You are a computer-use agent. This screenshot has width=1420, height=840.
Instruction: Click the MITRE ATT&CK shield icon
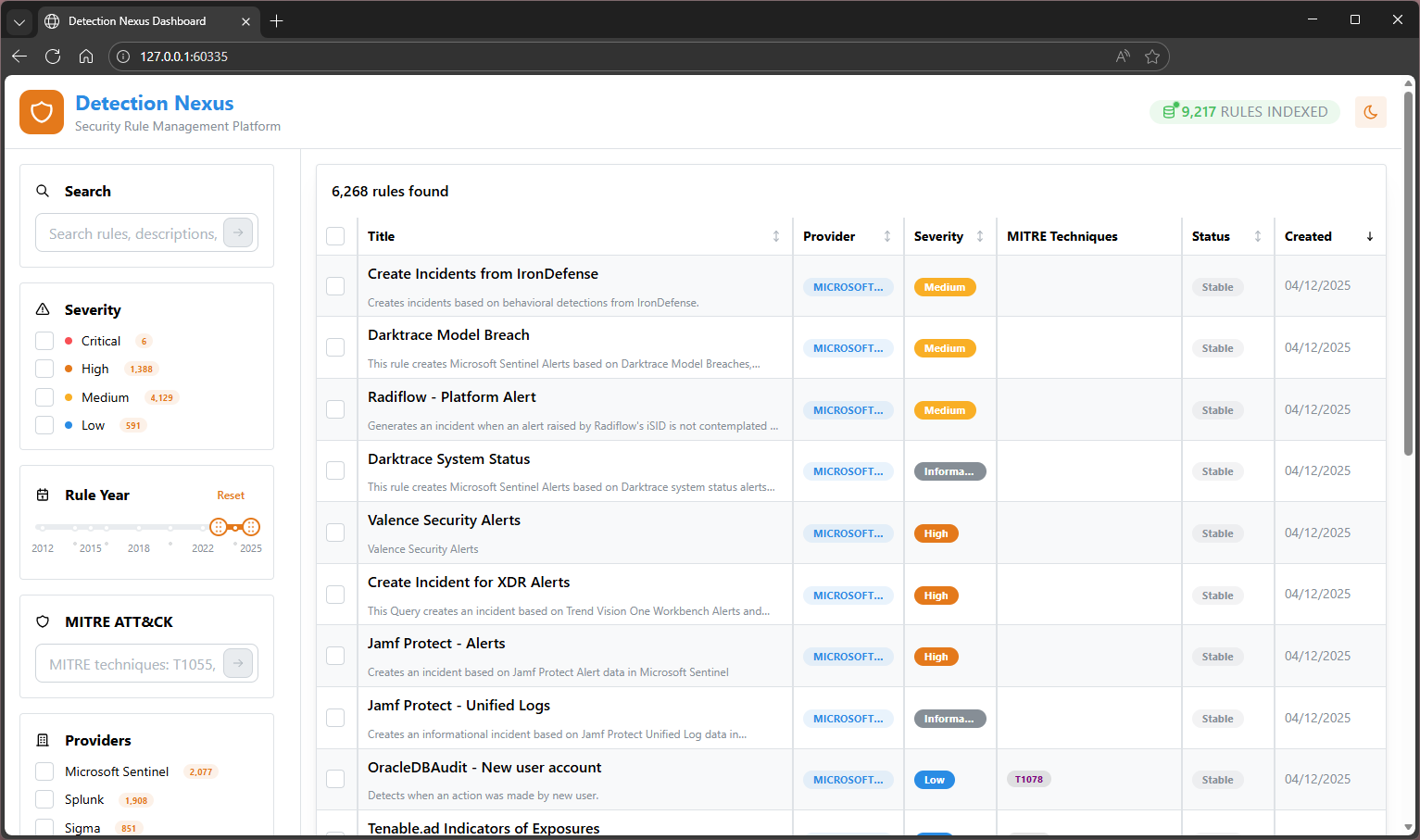(43, 621)
